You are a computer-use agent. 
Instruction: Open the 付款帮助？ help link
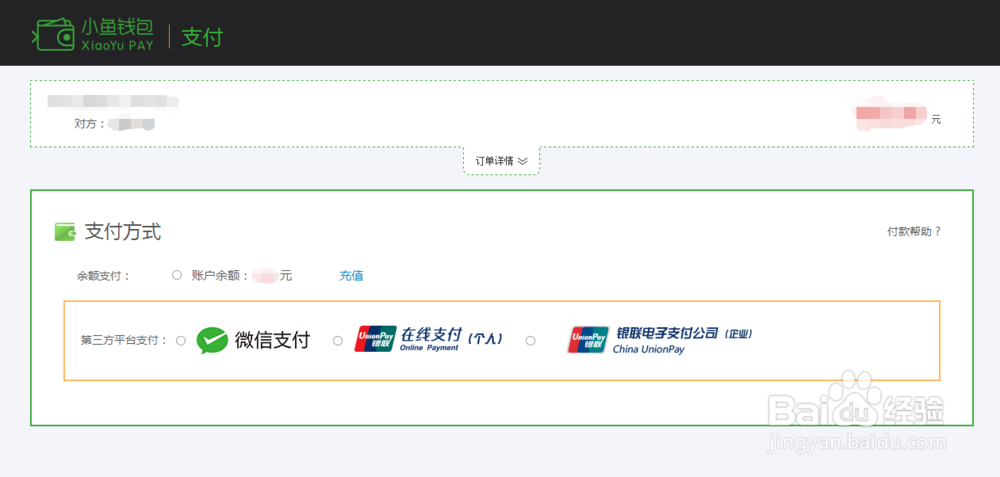point(914,231)
